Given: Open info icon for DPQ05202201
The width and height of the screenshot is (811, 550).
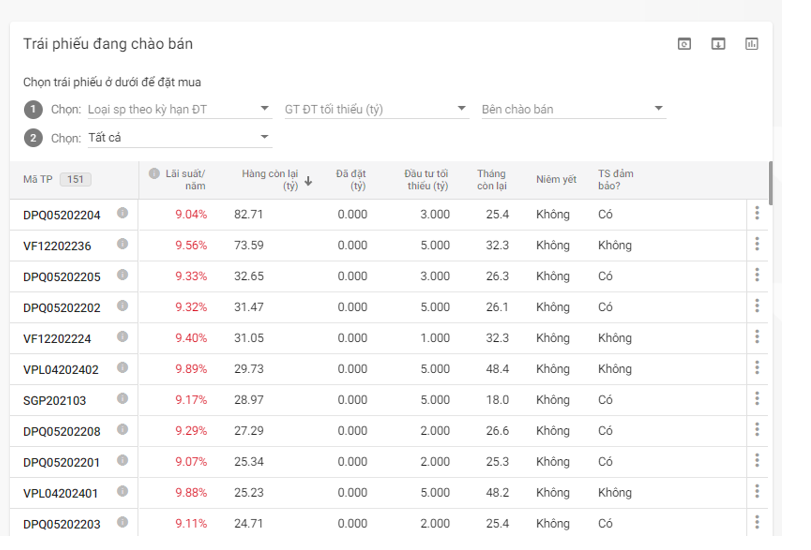Looking at the screenshot, I should tap(123, 460).
